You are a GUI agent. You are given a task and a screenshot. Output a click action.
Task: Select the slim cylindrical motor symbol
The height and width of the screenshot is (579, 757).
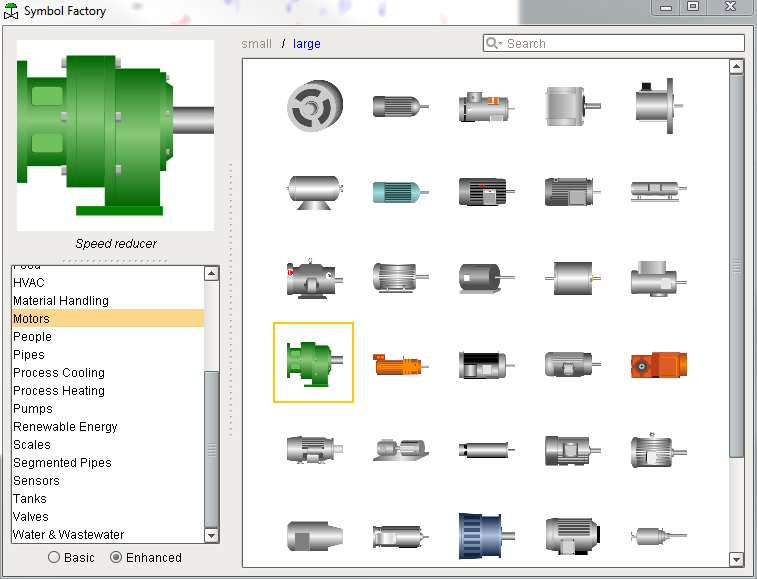click(485, 449)
